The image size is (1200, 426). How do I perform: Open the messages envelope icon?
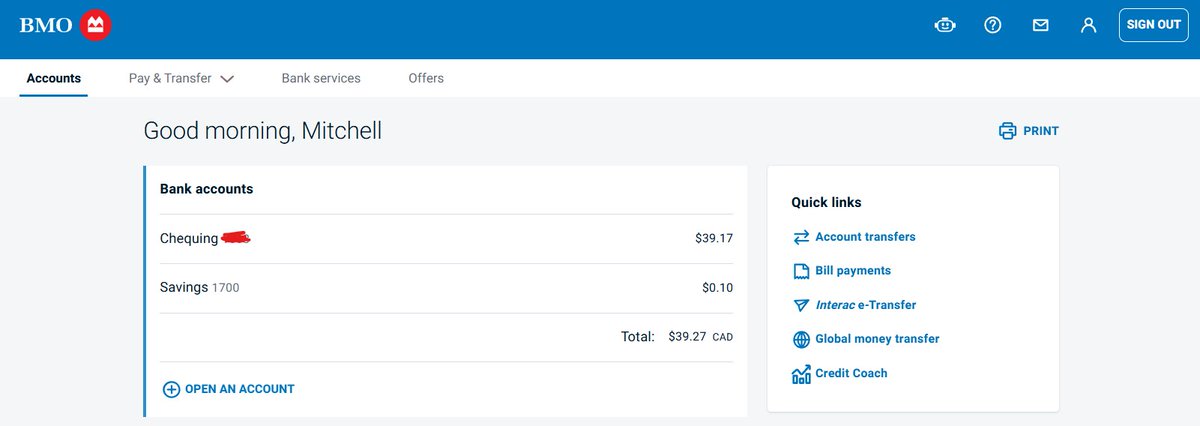tap(1041, 25)
